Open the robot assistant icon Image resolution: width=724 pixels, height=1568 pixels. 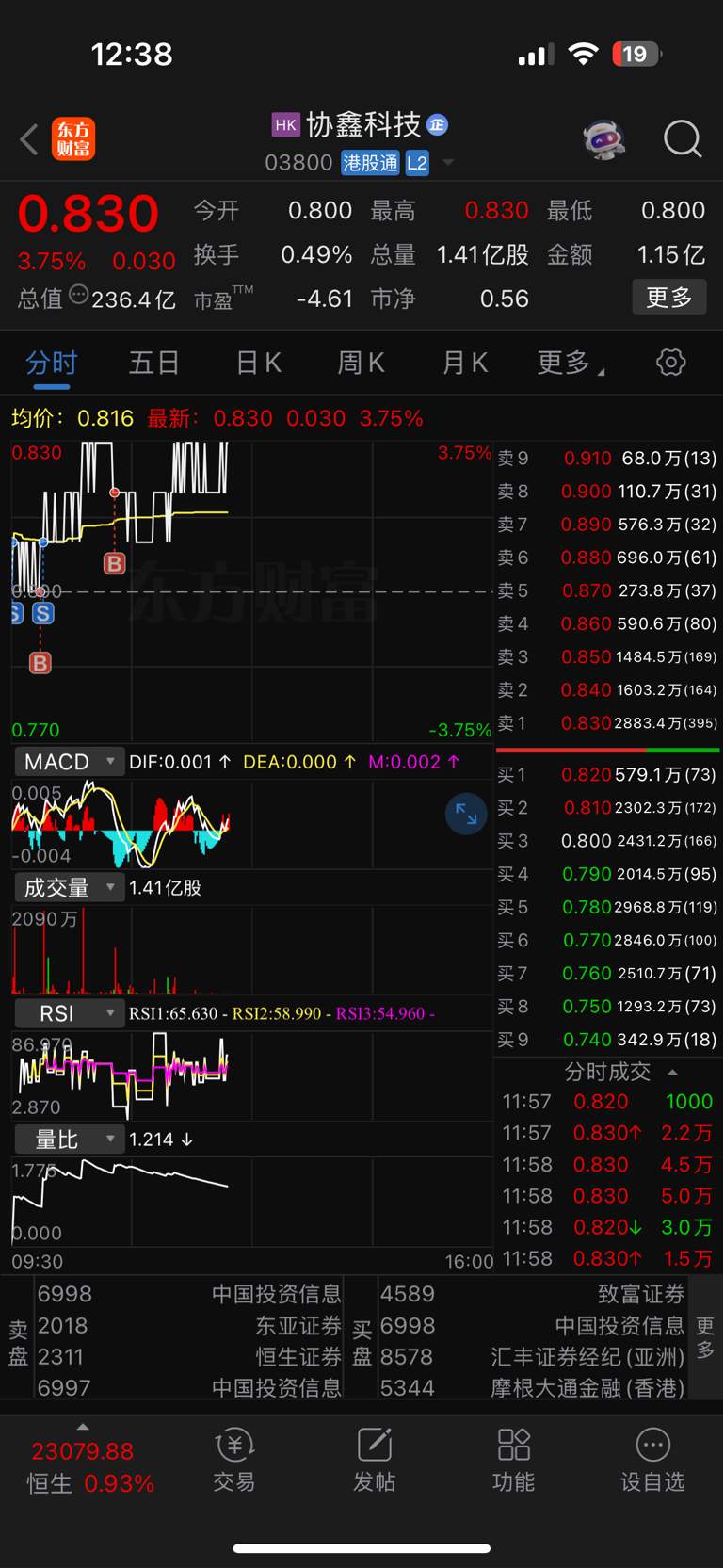pyautogui.click(x=603, y=139)
